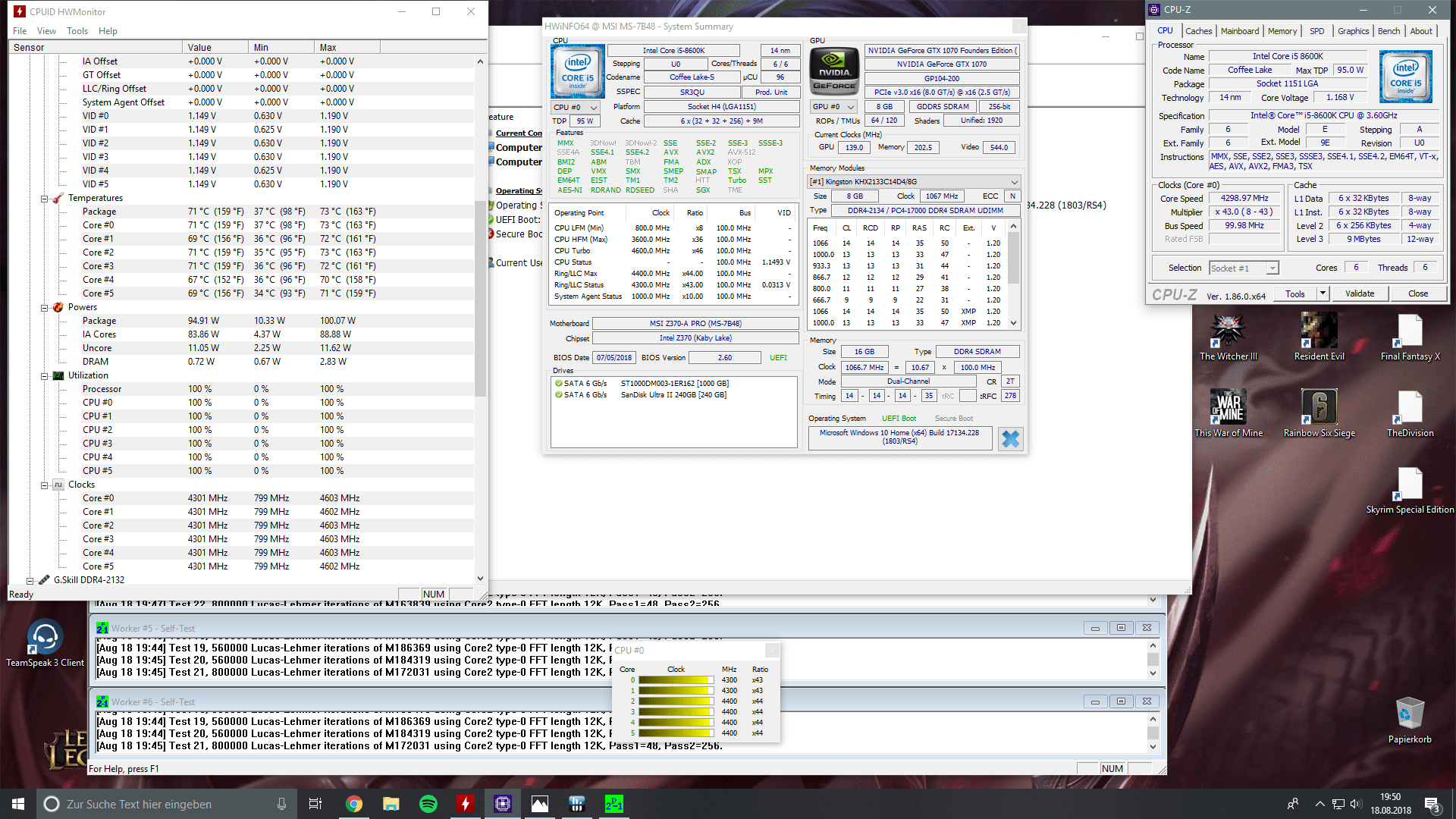
Task: Select the TeamSpeak 3 Client desktop icon
Action: tap(45, 643)
